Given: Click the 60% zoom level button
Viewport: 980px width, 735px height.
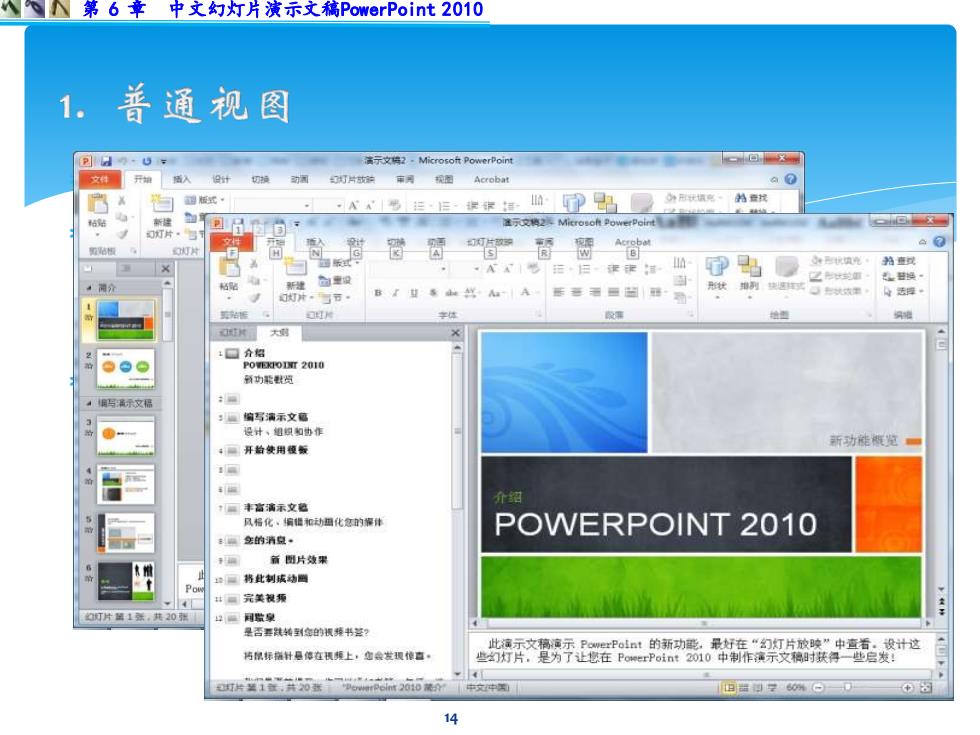Looking at the screenshot, I should (796, 688).
